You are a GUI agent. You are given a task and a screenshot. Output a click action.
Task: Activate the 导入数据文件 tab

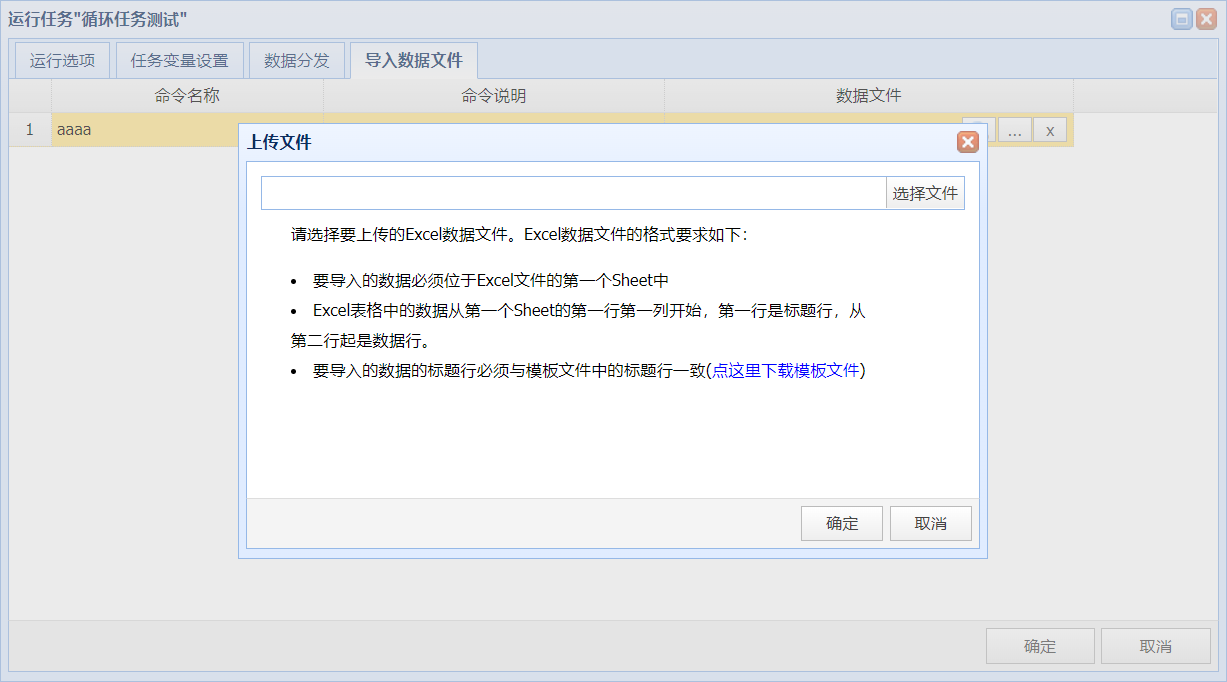coord(414,60)
